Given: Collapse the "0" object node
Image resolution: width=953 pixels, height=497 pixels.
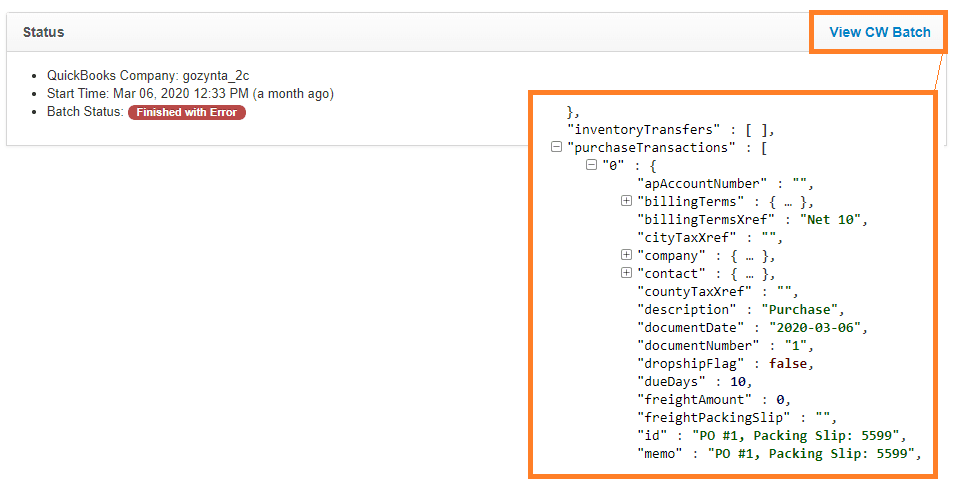Looking at the screenshot, I should point(591,165).
